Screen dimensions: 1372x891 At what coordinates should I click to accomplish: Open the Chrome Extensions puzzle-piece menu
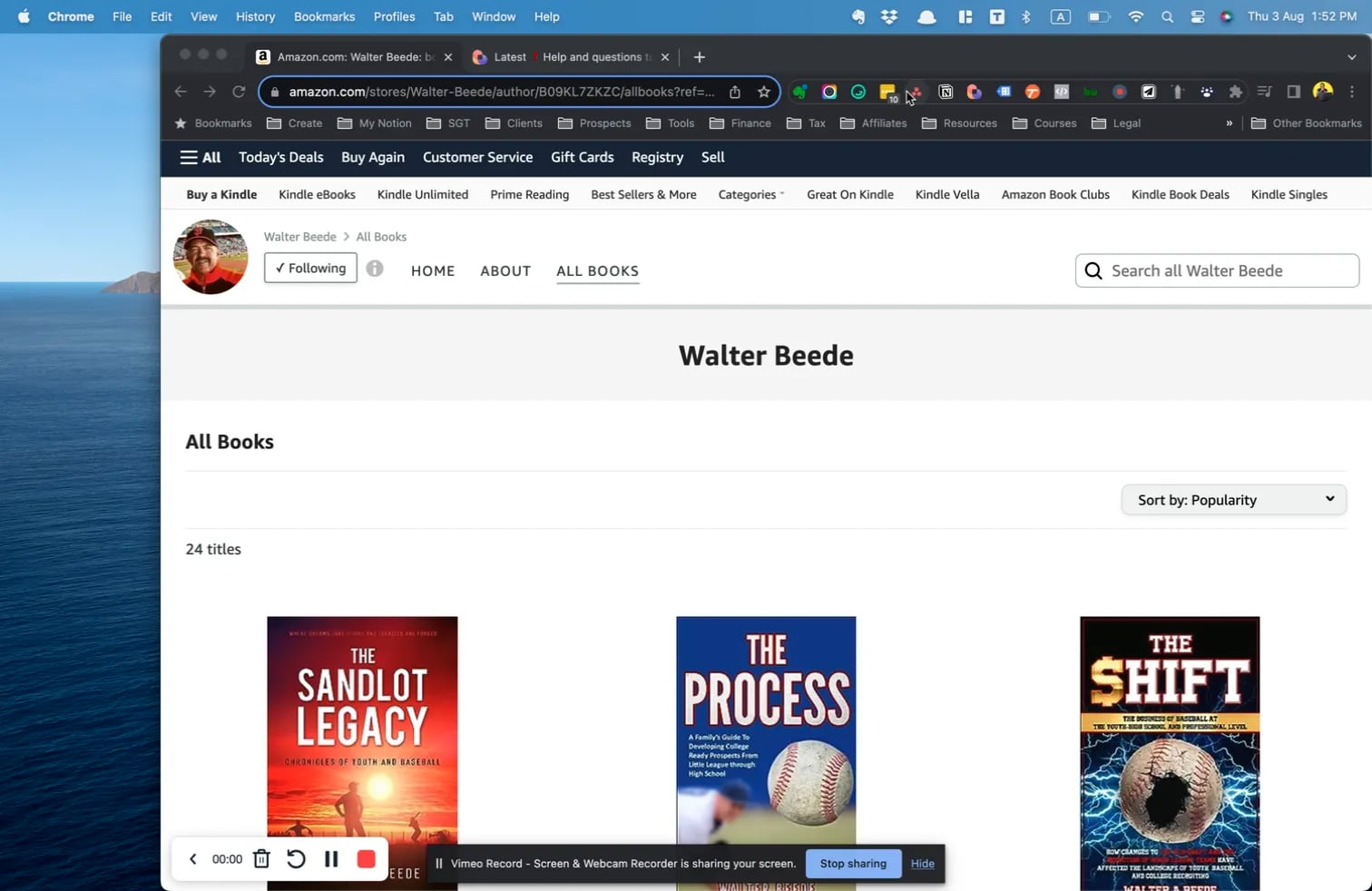tap(1235, 92)
